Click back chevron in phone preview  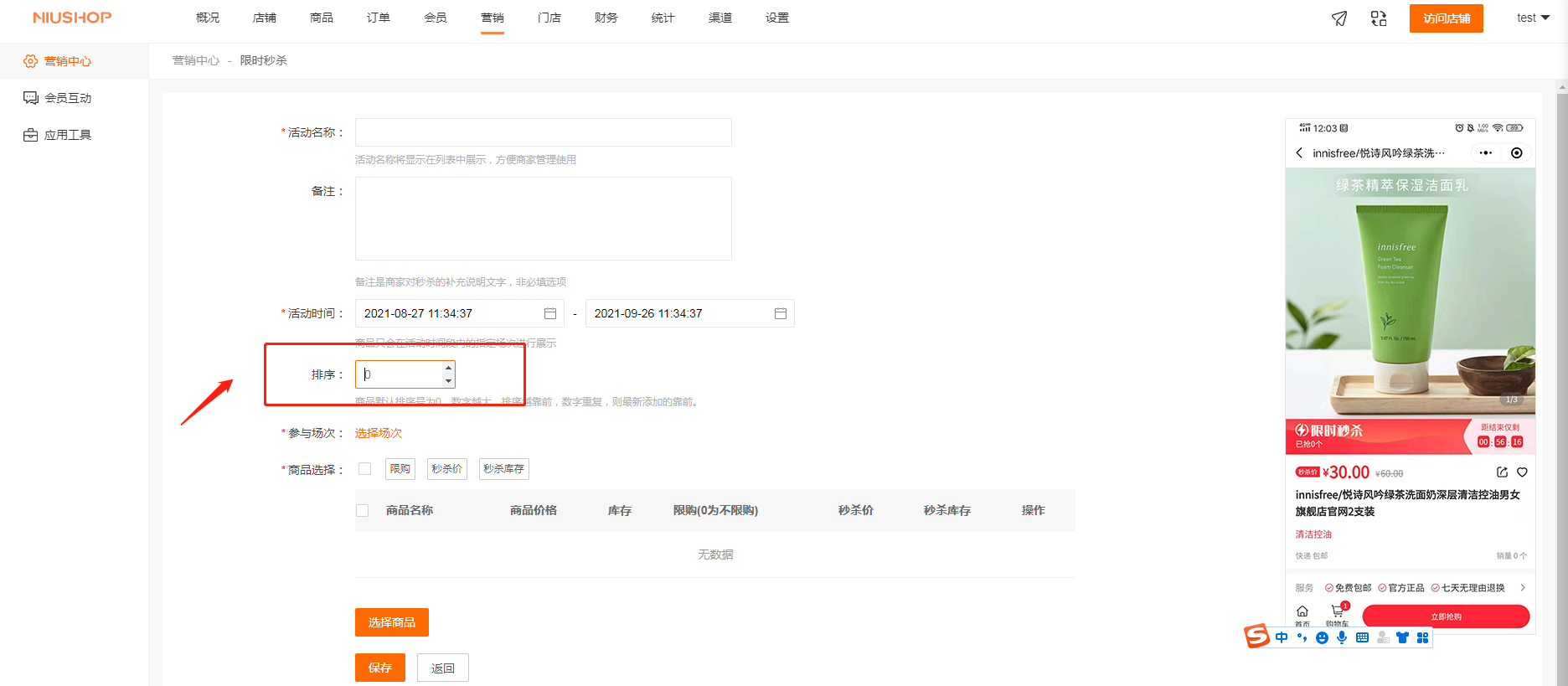1299,152
